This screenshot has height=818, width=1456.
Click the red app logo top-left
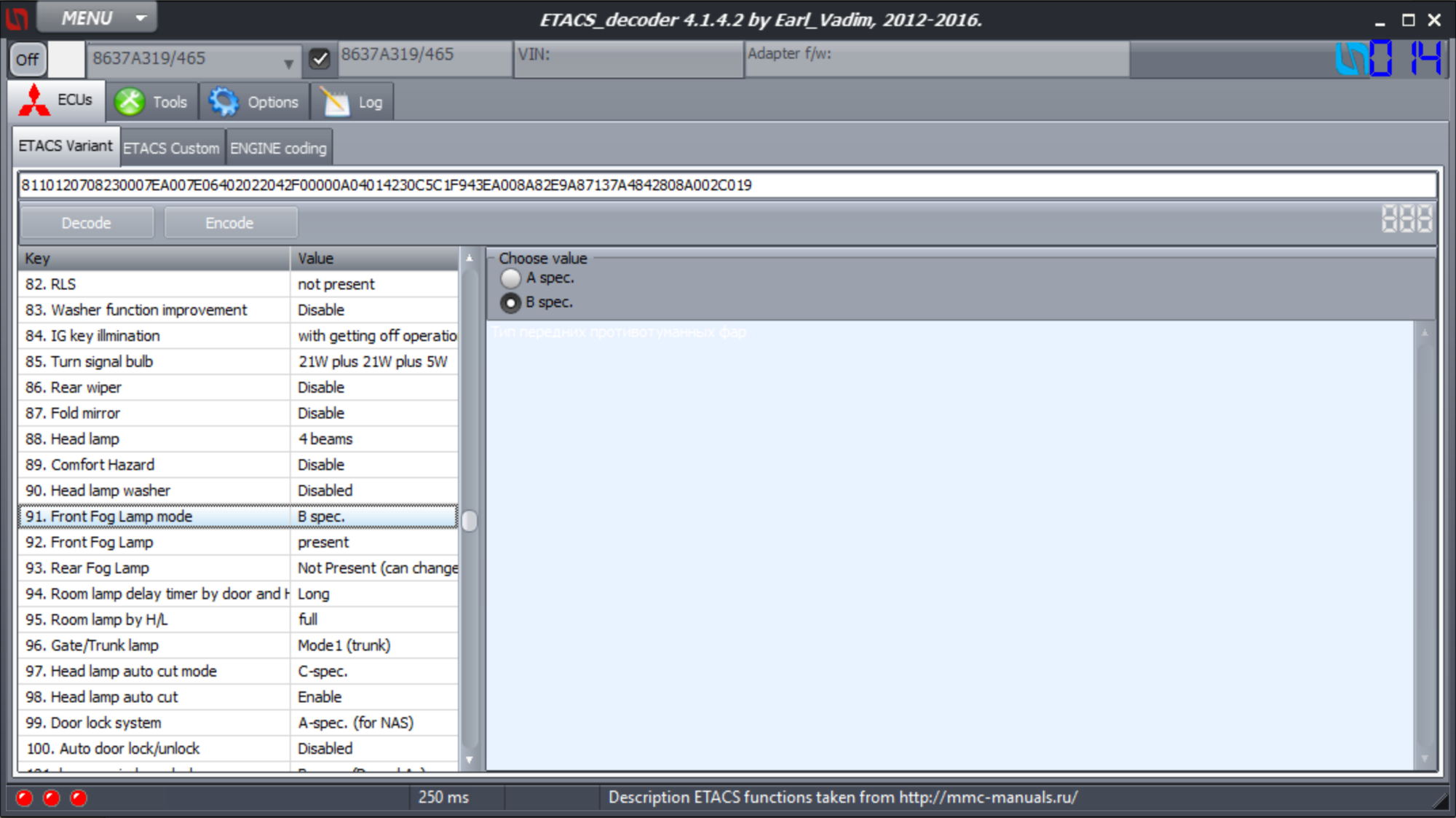pos(16,17)
